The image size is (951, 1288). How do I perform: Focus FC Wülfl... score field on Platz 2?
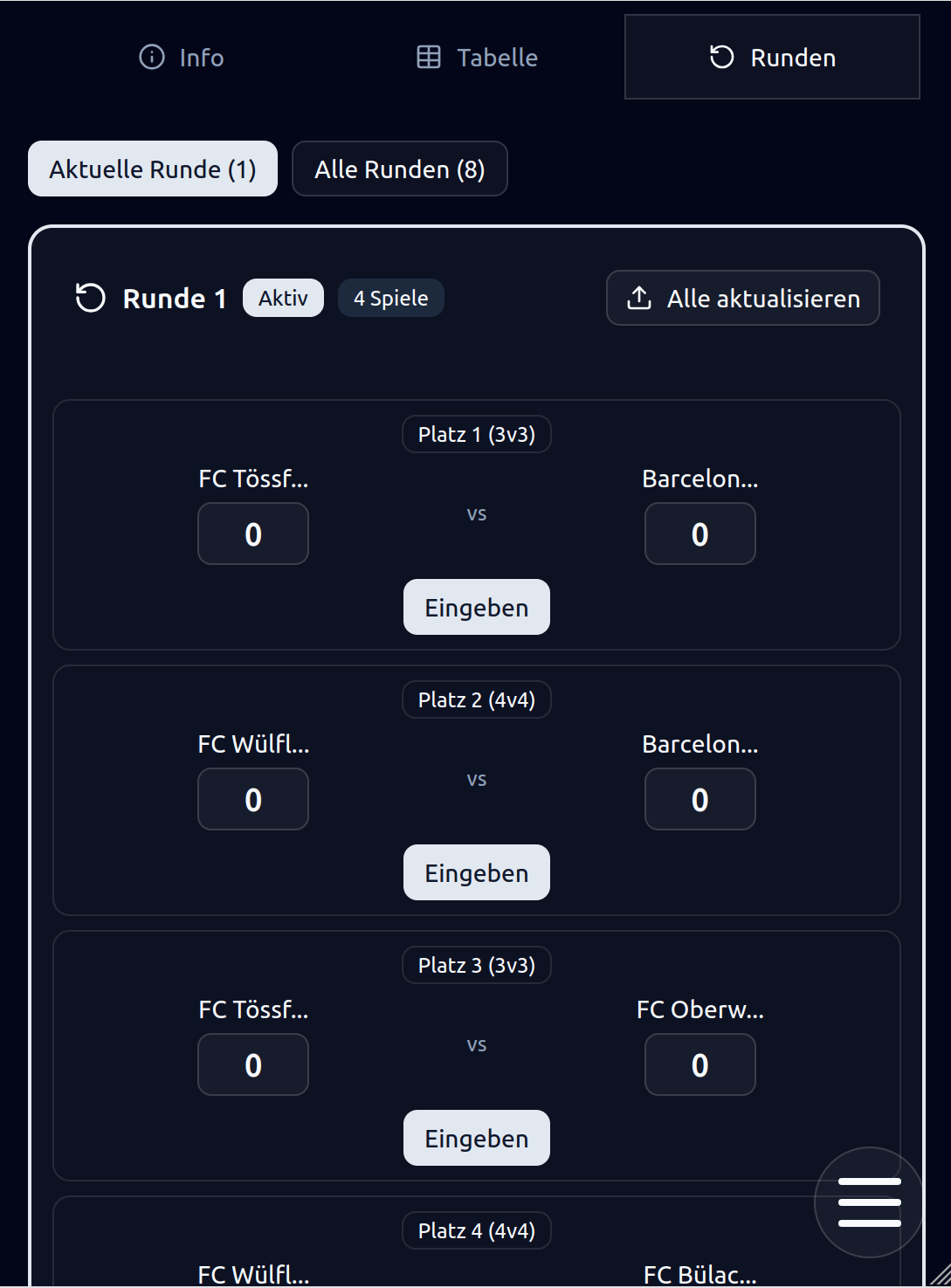253,800
